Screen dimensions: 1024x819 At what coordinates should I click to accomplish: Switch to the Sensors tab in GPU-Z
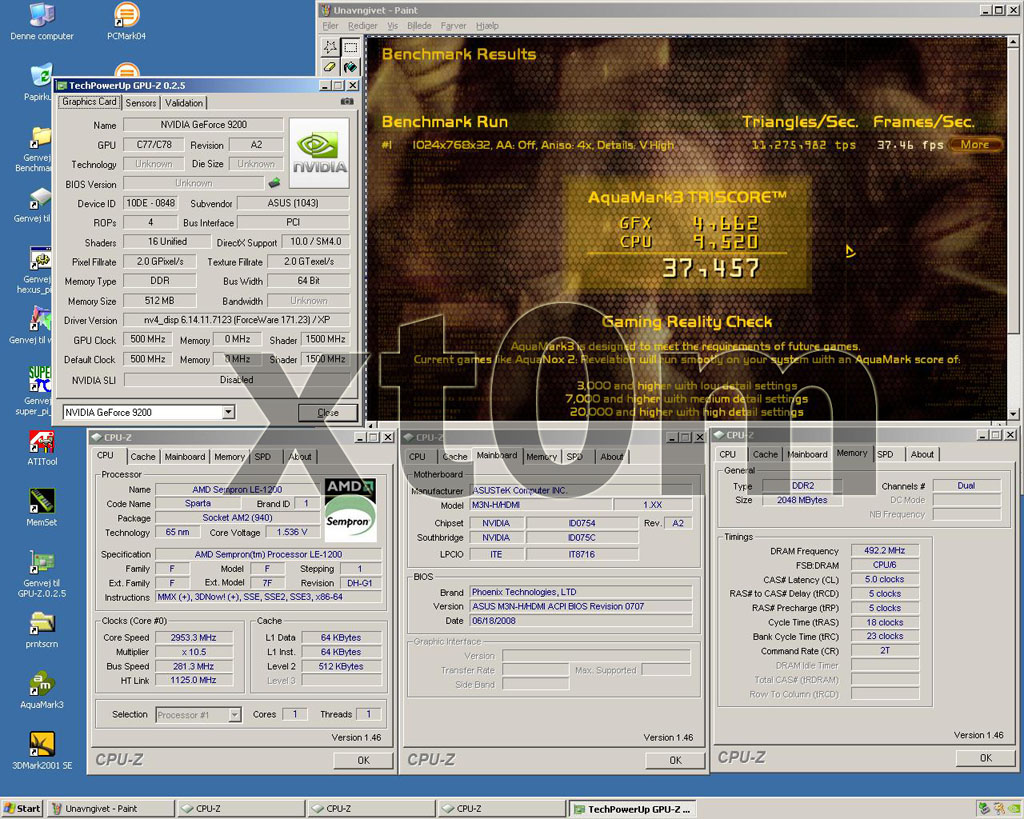click(141, 103)
